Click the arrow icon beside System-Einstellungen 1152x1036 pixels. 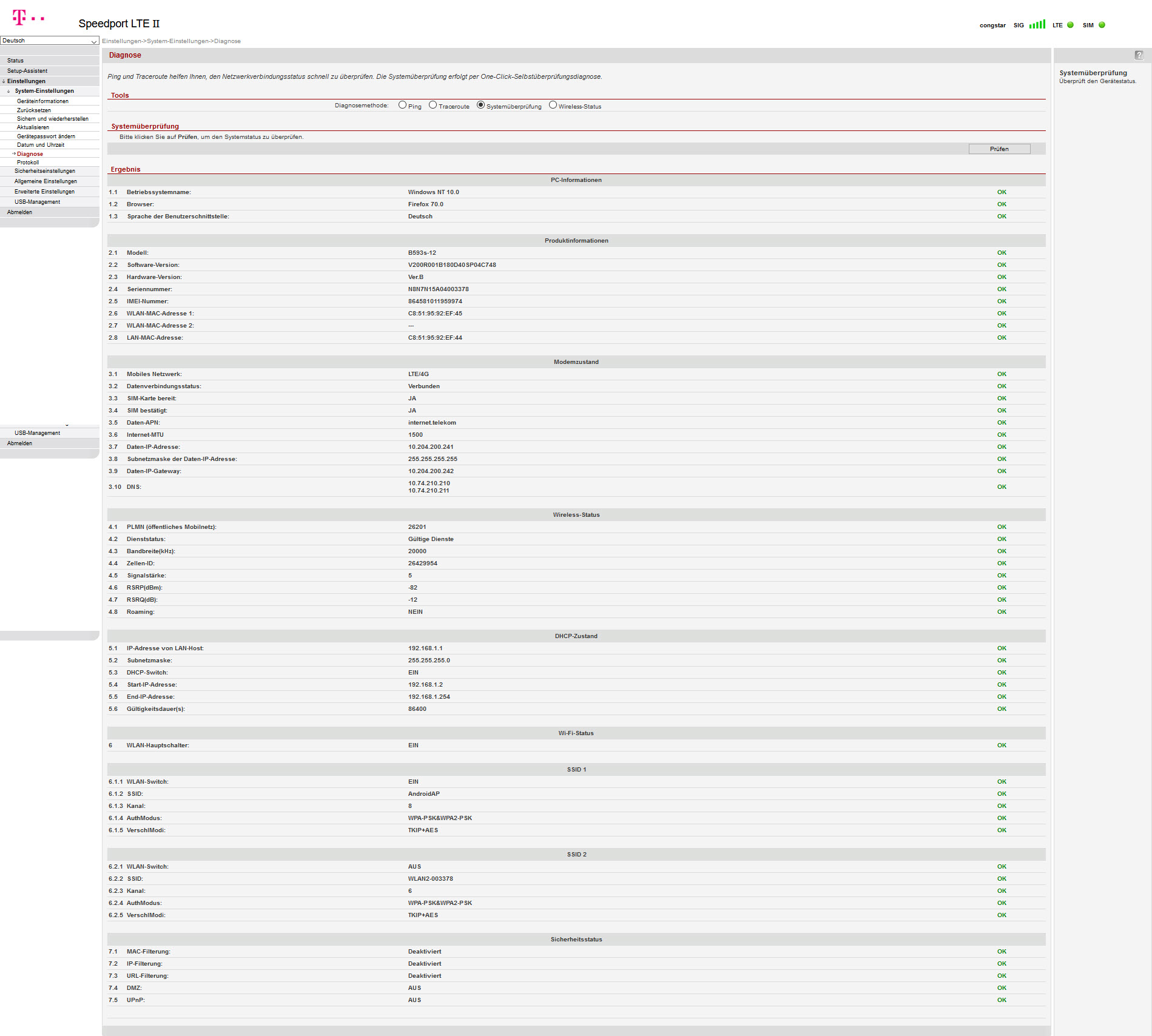click(8, 91)
